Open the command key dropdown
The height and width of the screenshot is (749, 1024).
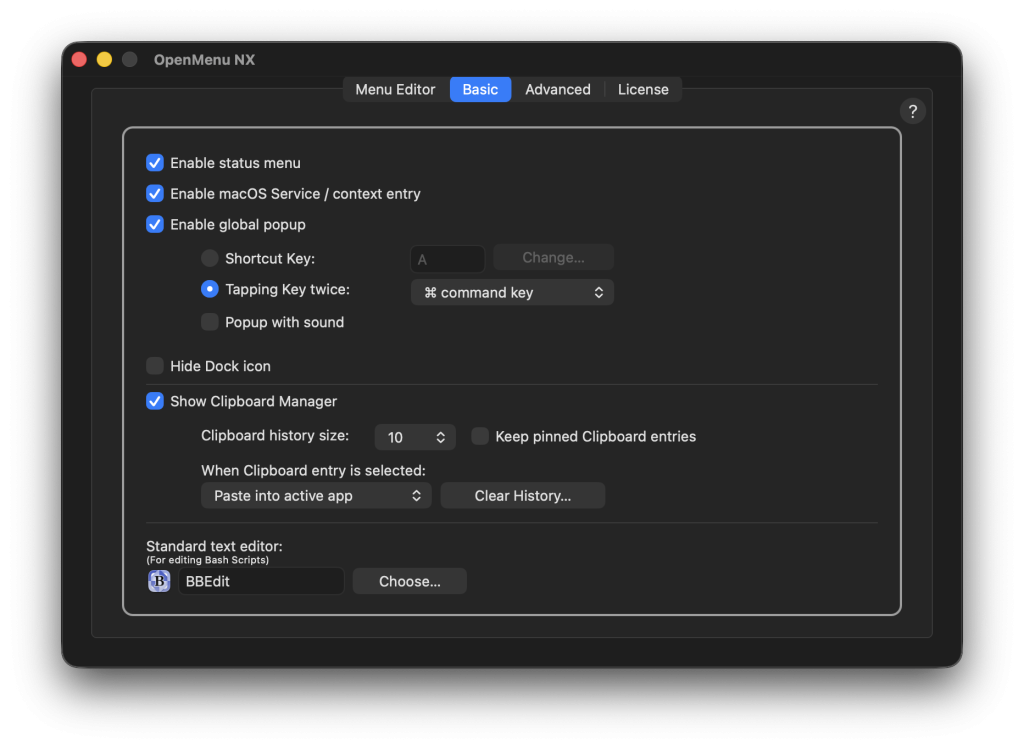click(x=512, y=293)
